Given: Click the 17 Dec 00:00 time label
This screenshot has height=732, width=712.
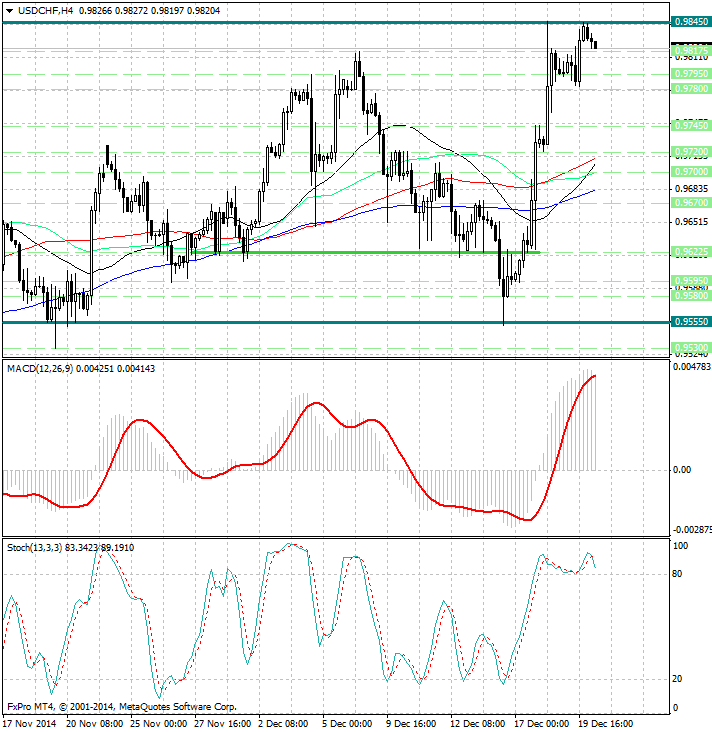Looking at the screenshot, I should (542, 724).
